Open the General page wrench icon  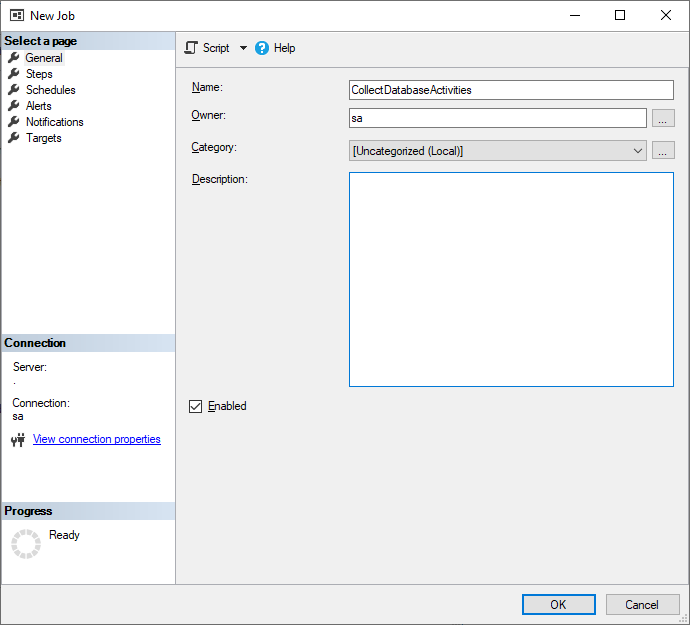(14, 58)
